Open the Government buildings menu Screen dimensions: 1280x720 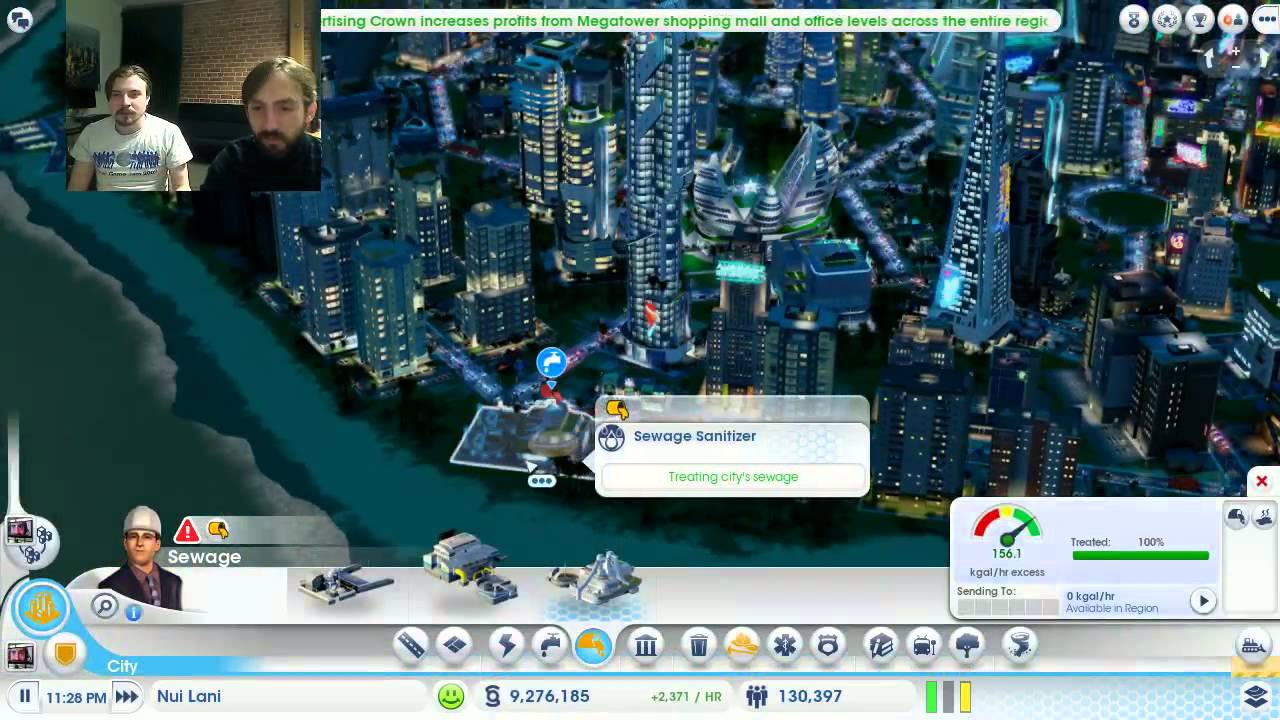click(x=646, y=645)
